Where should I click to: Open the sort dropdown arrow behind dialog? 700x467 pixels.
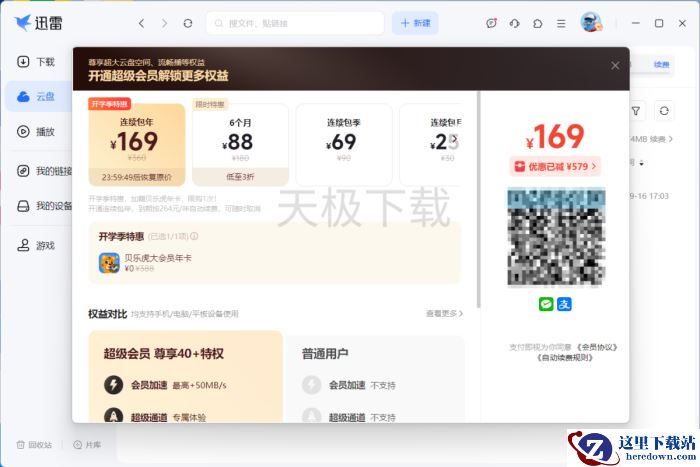pos(642,163)
